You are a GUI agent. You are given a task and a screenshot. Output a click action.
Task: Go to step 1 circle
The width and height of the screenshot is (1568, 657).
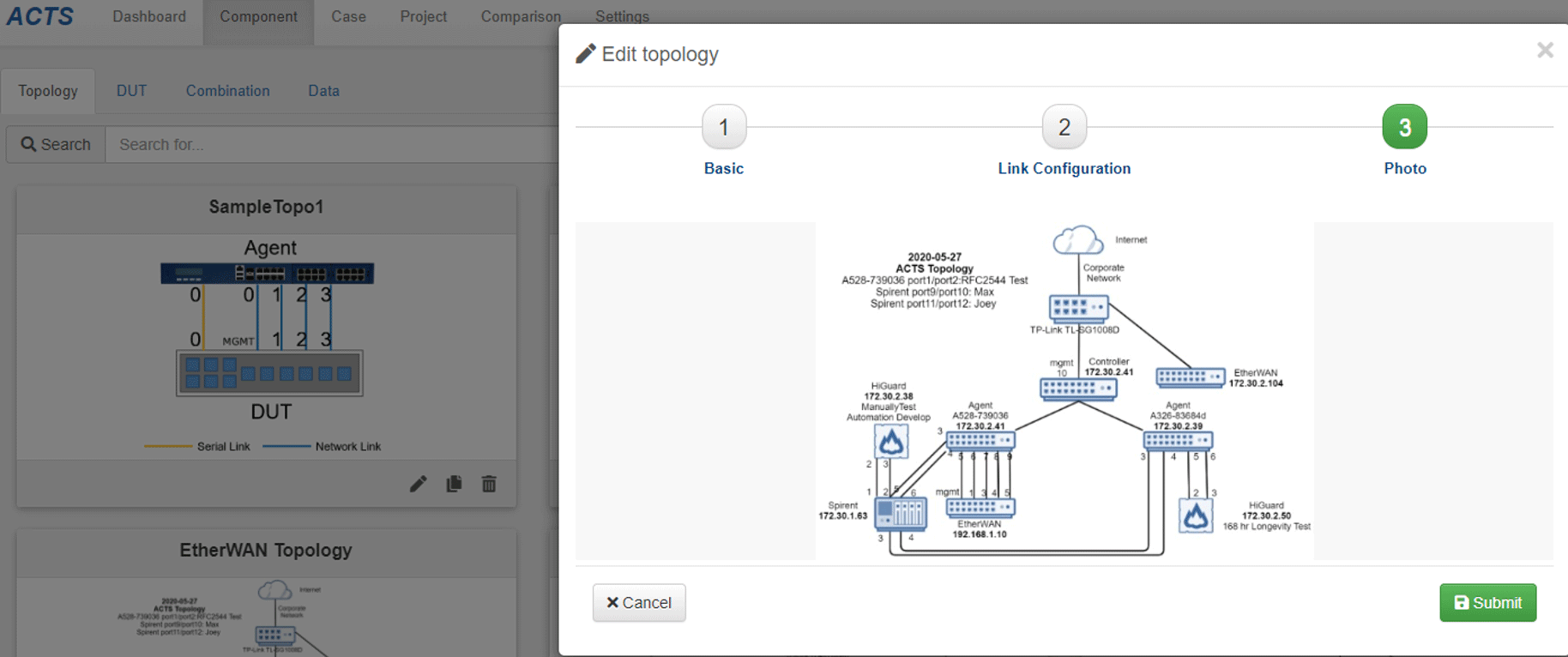[x=724, y=127]
